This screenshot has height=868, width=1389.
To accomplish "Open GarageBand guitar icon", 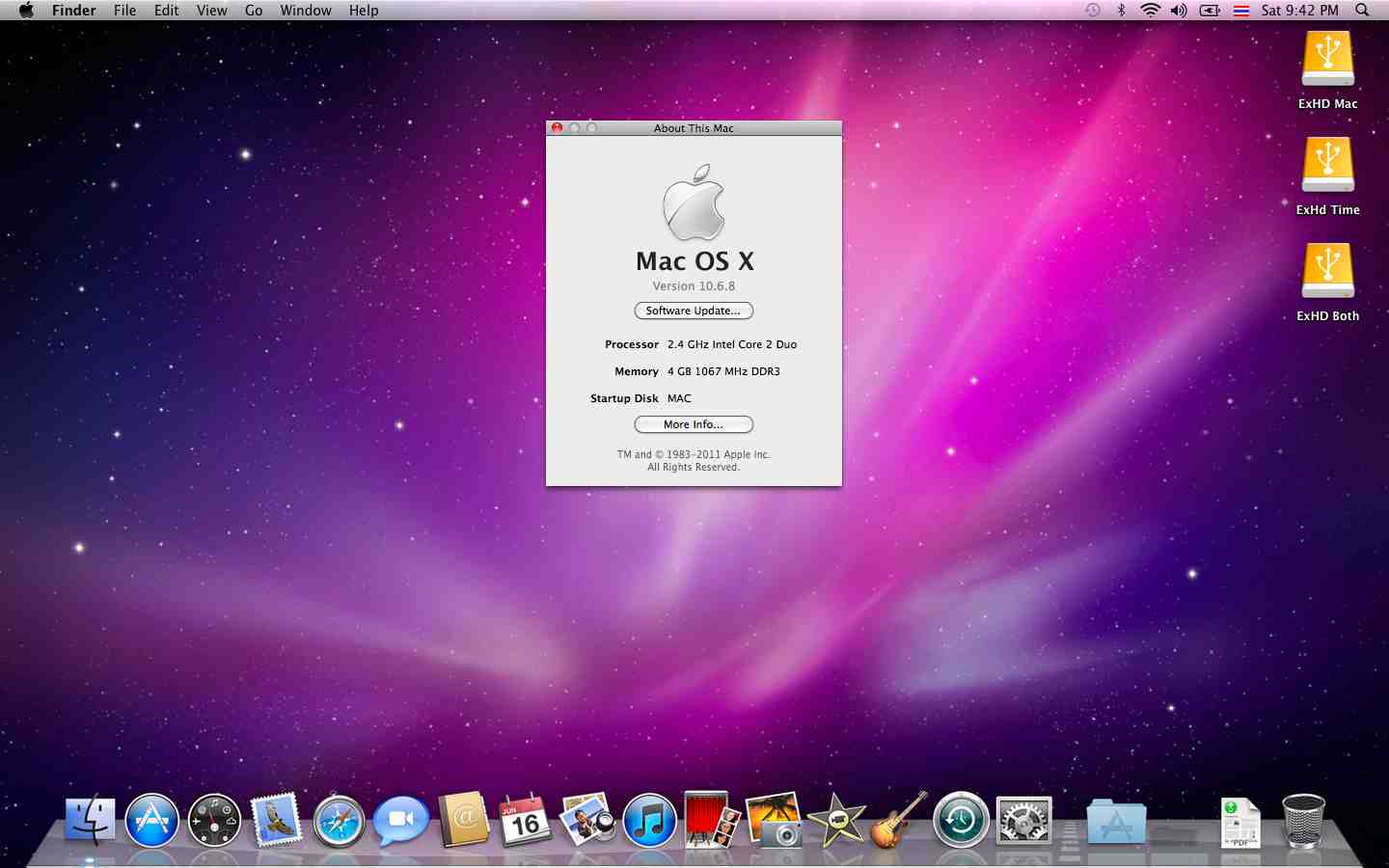I will coord(899,820).
